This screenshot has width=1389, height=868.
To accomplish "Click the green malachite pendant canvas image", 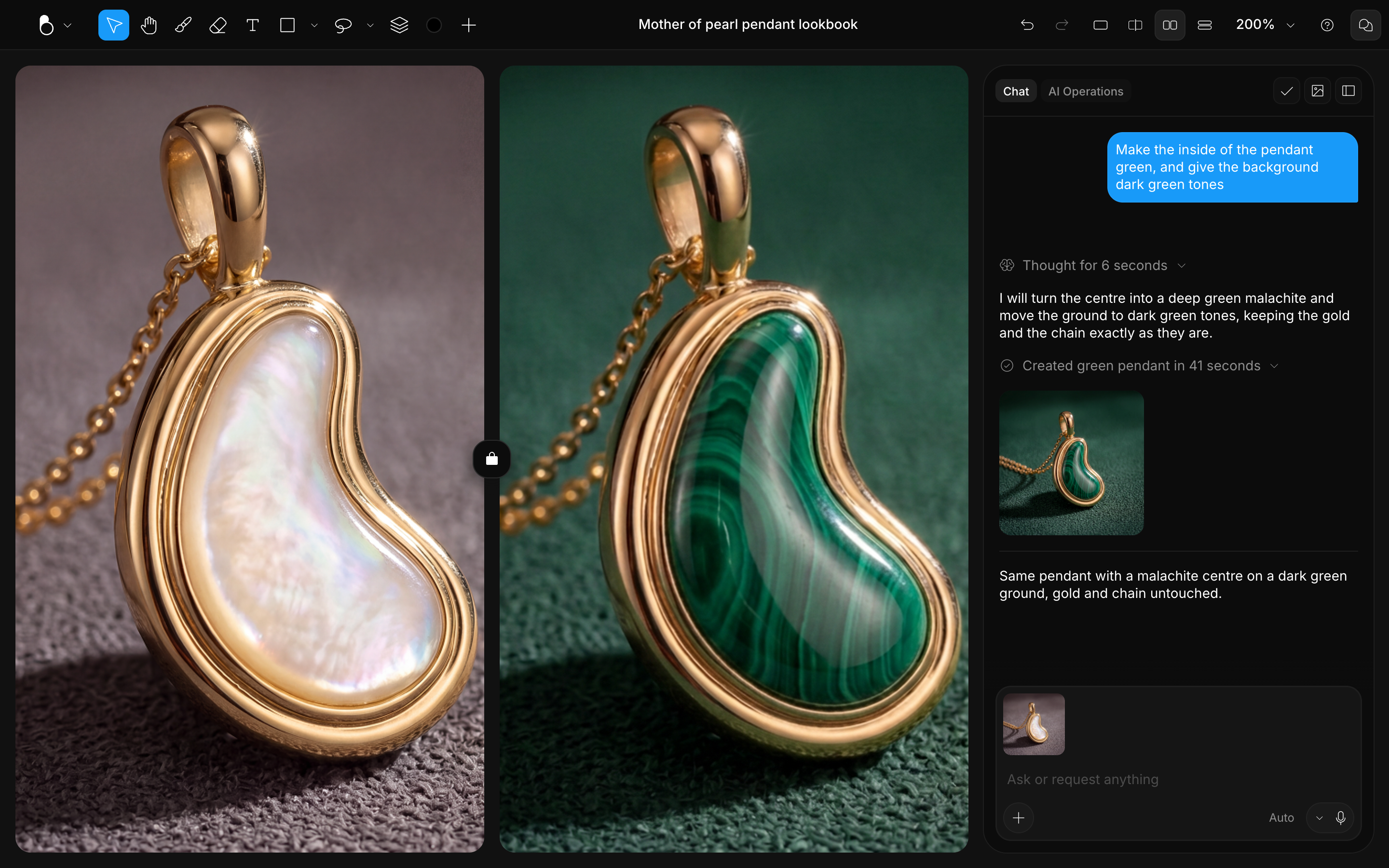I will [x=734, y=459].
